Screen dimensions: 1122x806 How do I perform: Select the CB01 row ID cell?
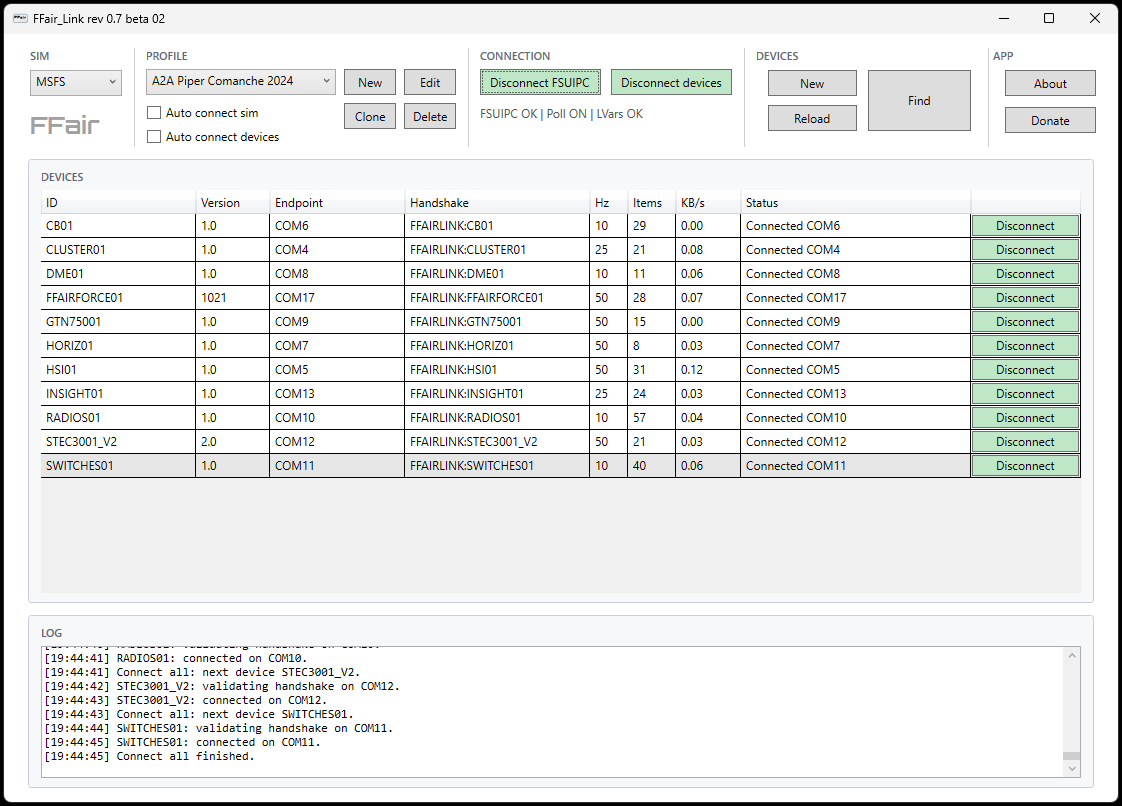(x=118, y=225)
